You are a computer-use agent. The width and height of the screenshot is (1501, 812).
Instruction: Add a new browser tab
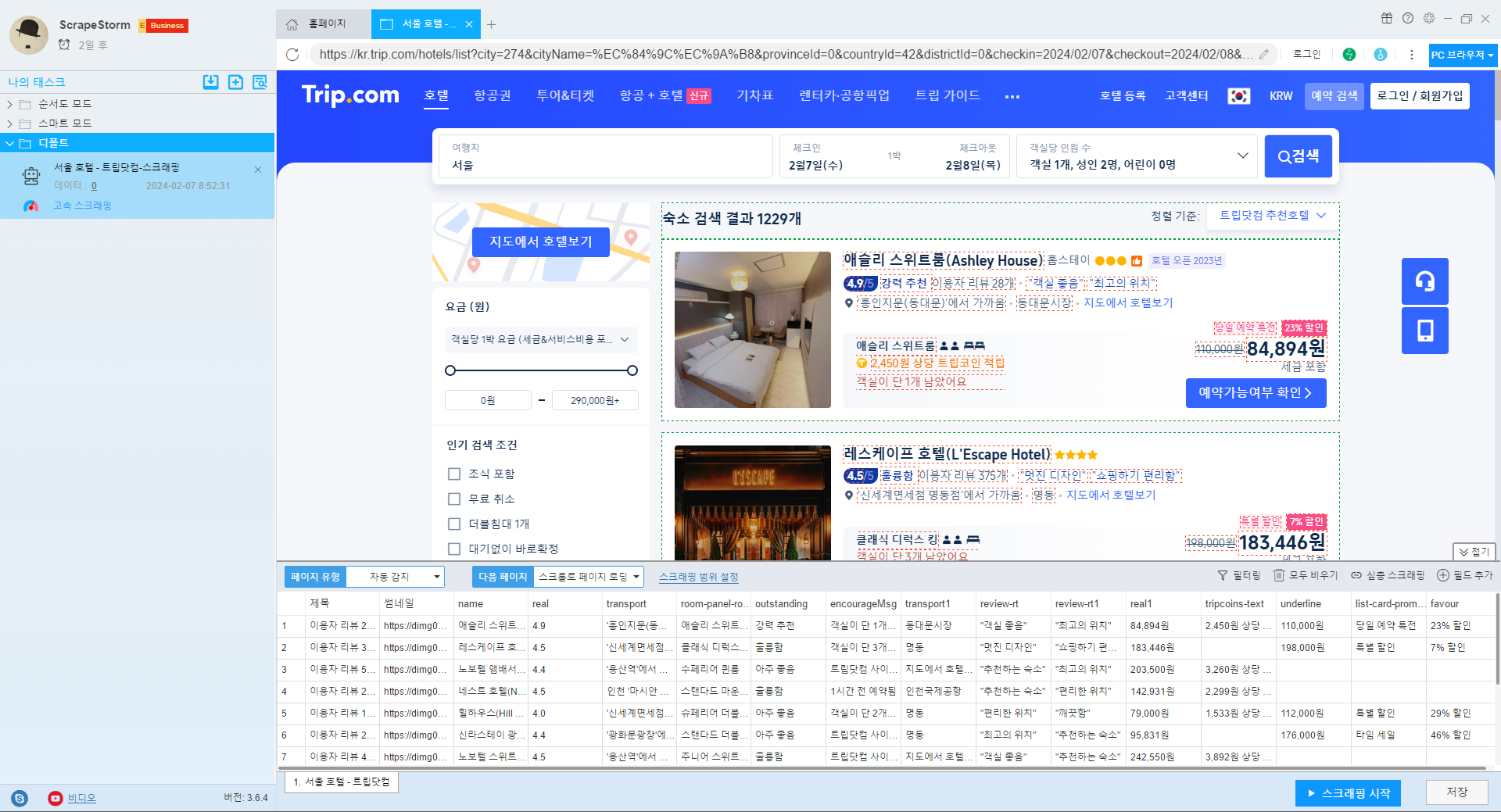(x=491, y=24)
